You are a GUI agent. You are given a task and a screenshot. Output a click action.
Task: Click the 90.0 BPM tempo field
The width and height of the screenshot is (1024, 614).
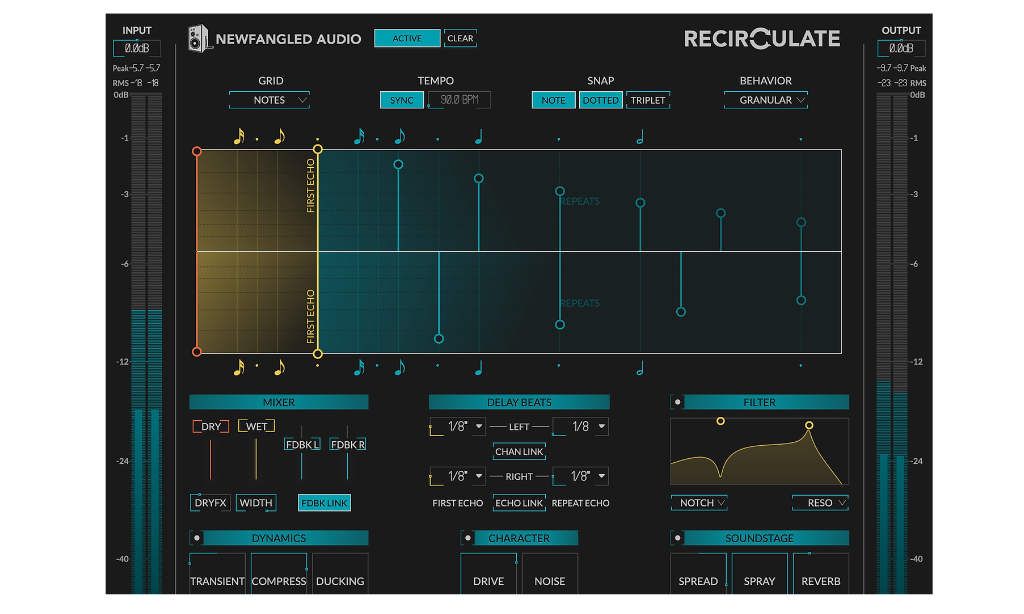coord(459,100)
